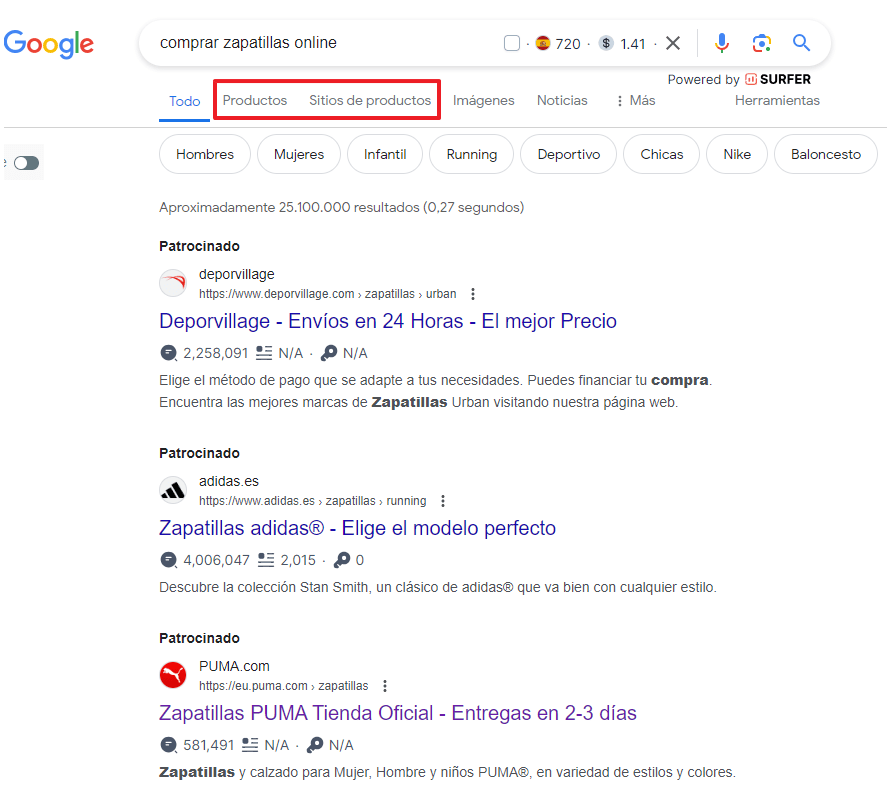Click the deporvillage.com zapatillas urban URL

[x=328, y=294]
